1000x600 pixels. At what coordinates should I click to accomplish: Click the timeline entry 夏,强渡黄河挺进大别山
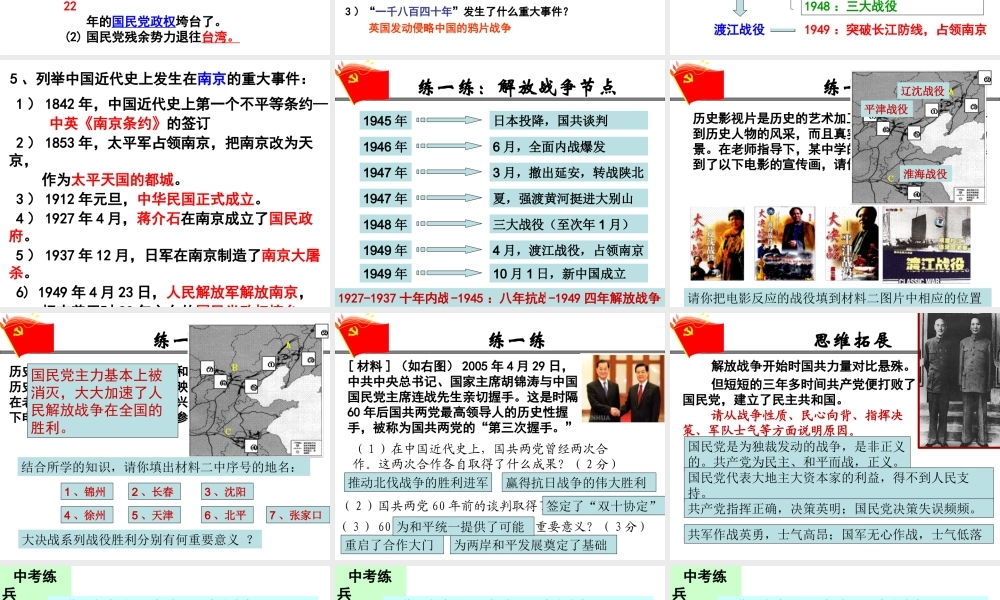click(568, 198)
